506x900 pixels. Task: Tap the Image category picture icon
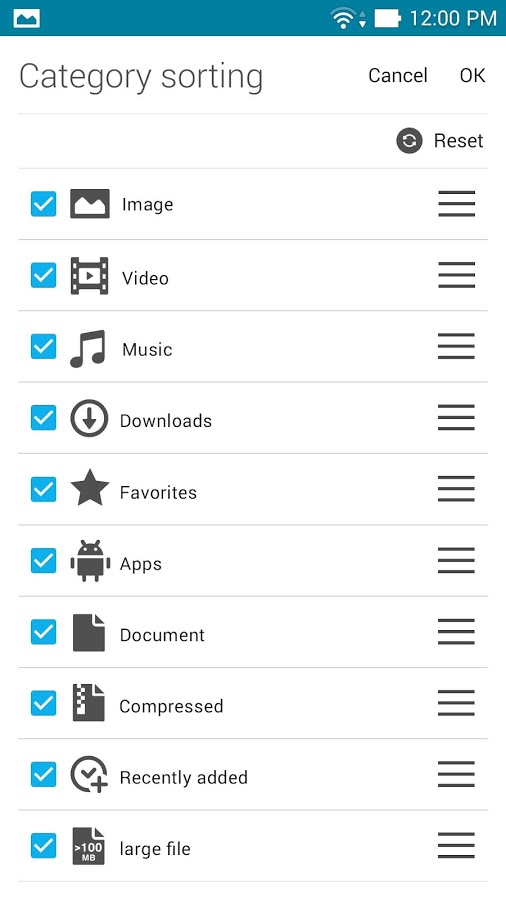[x=89, y=204]
